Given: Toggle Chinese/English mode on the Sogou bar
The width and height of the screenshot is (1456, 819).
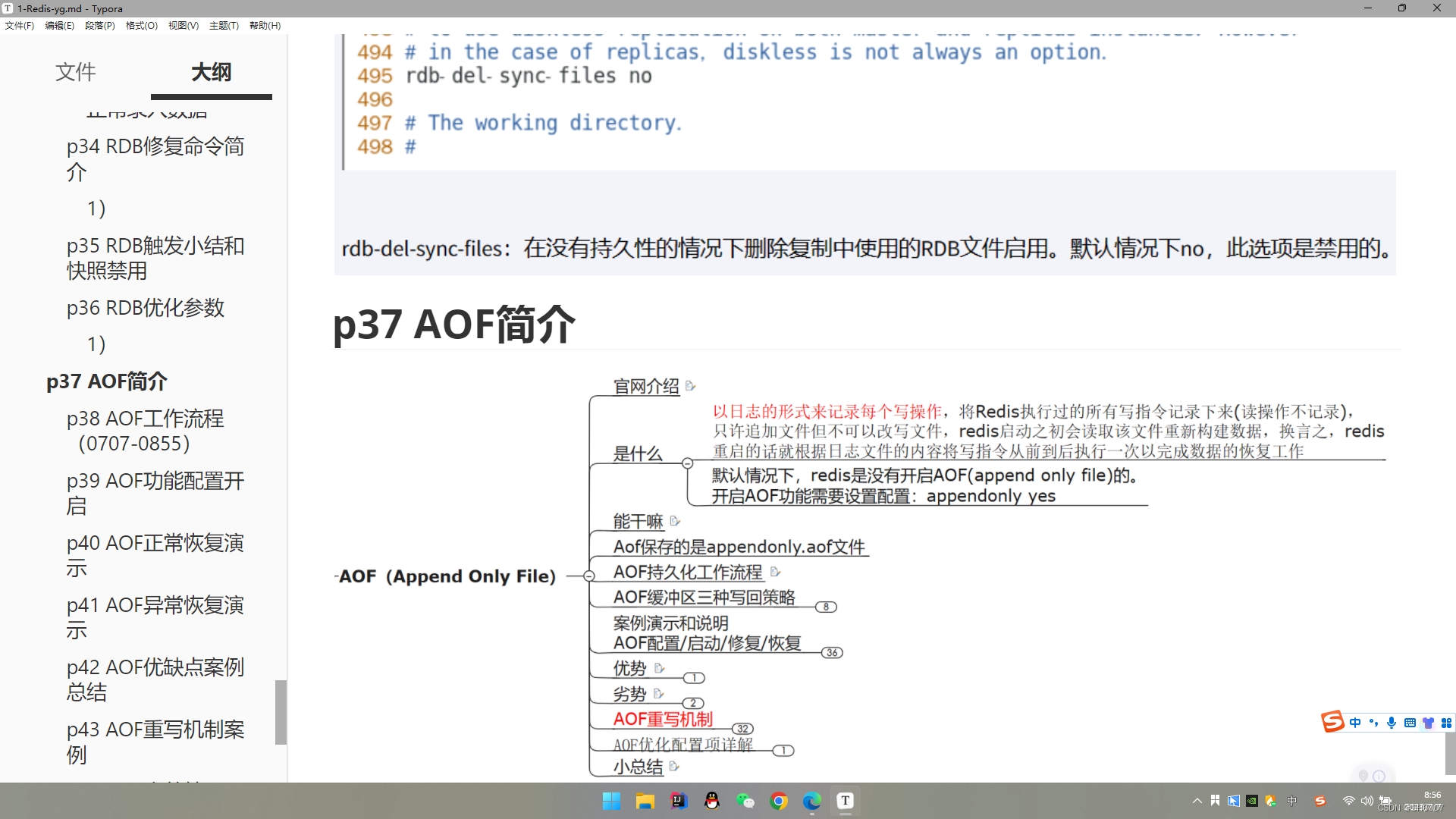Looking at the screenshot, I should tap(1355, 722).
